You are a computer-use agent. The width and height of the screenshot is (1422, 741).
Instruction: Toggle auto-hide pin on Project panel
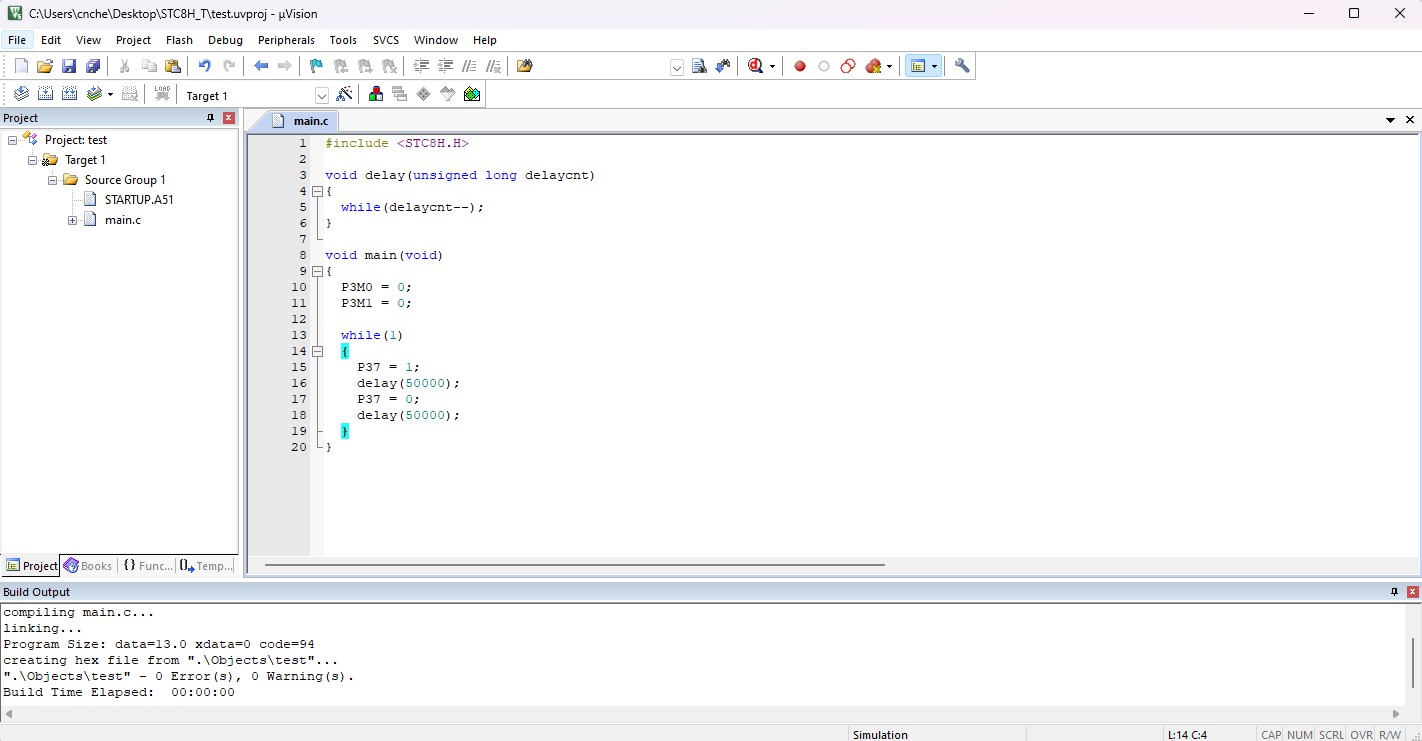pos(210,118)
